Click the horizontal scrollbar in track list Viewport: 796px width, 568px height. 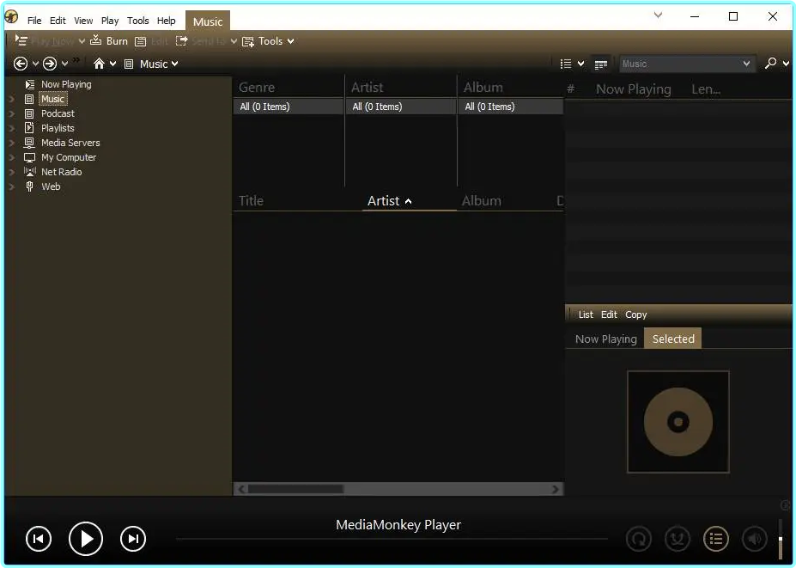click(399, 489)
